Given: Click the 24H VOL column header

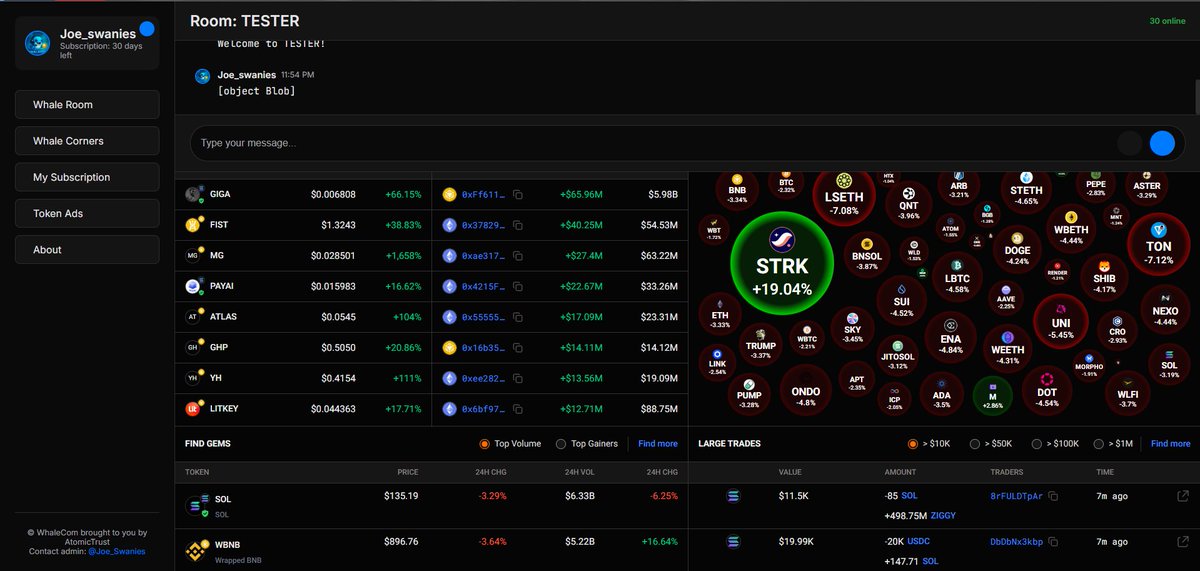Looking at the screenshot, I should pyautogui.click(x=579, y=472).
